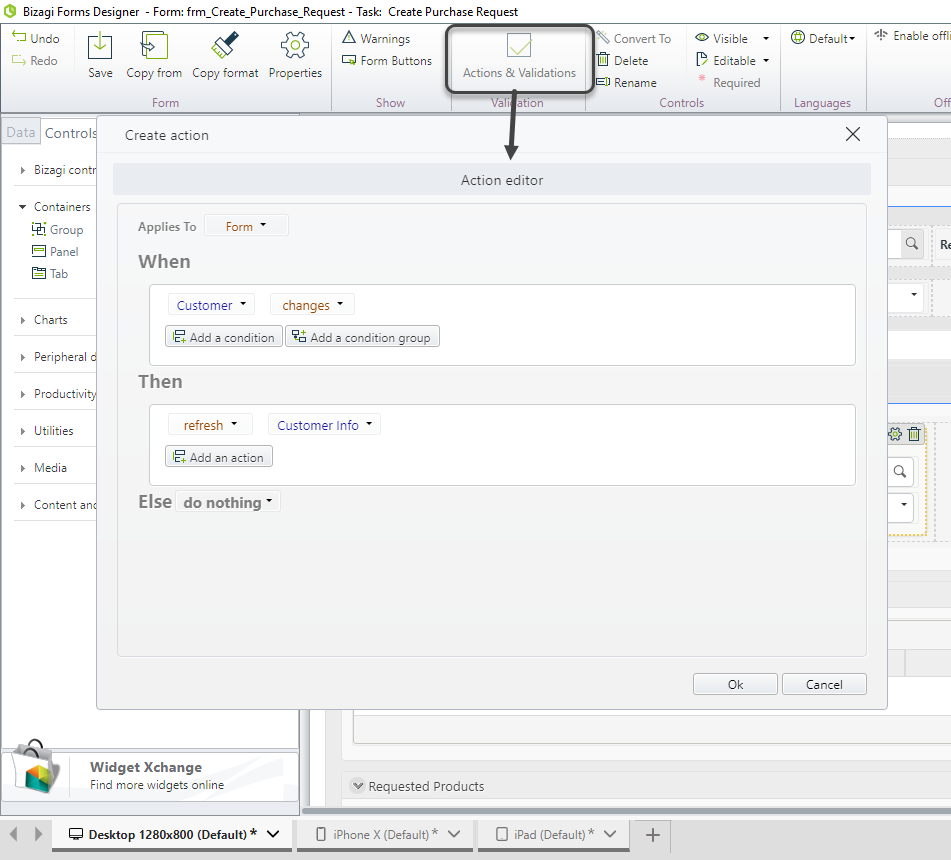Open the Else do nothing dropdown
951x860 pixels.
(x=228, y=502)
